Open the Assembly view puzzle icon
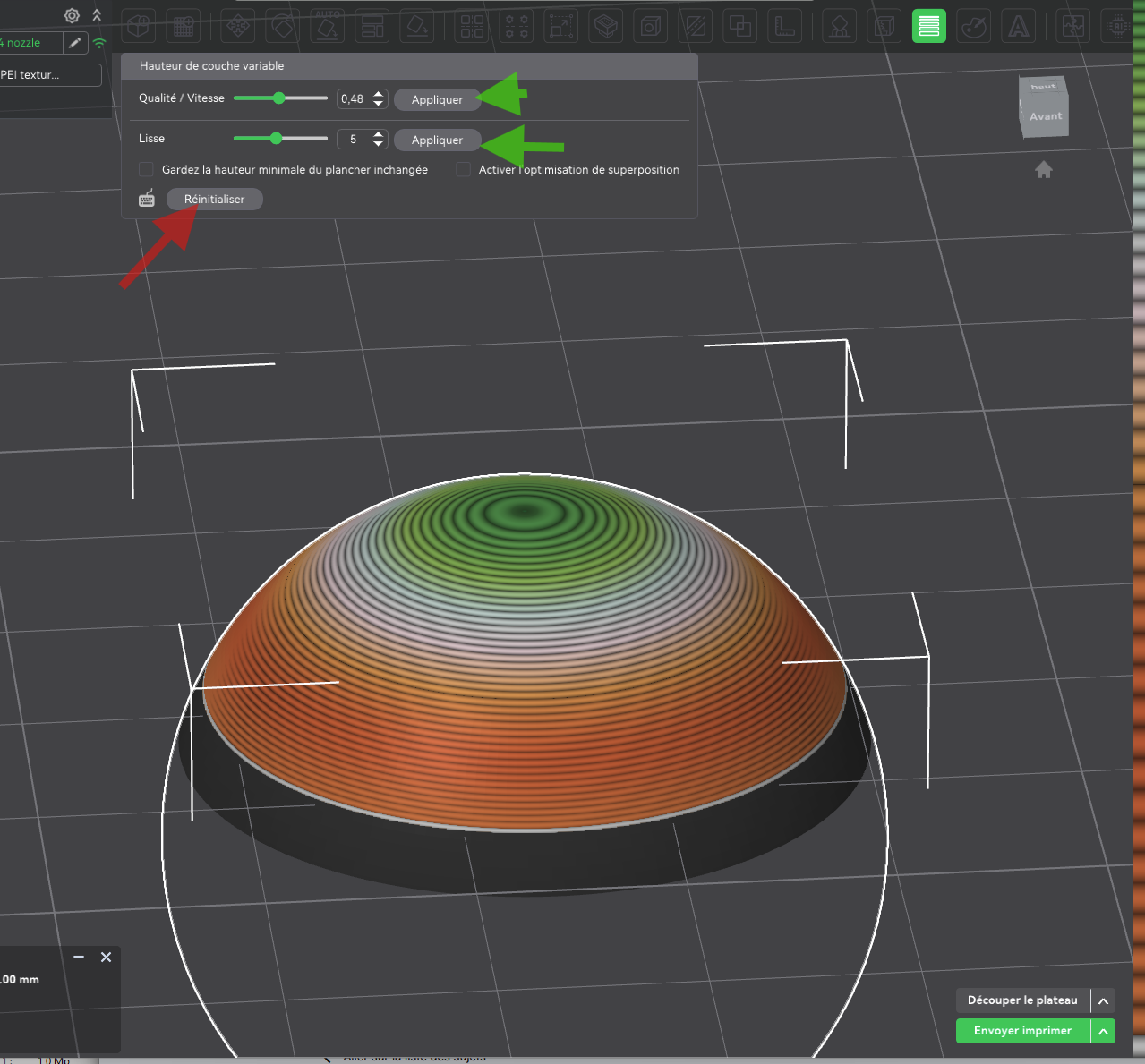The image size is (1145, 1064). pyautogui.click(x=1073, y=26)
